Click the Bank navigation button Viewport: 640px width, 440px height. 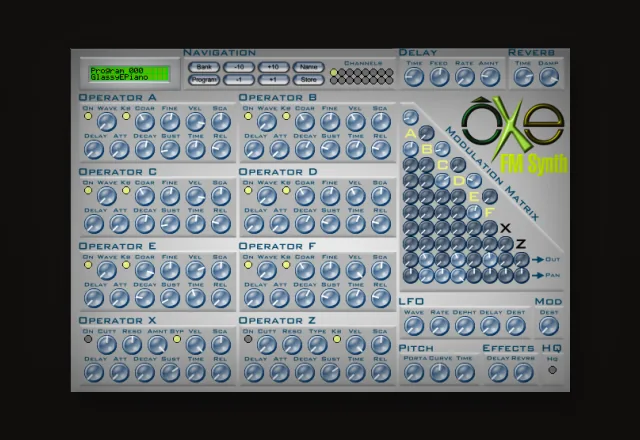coord(204,67)
